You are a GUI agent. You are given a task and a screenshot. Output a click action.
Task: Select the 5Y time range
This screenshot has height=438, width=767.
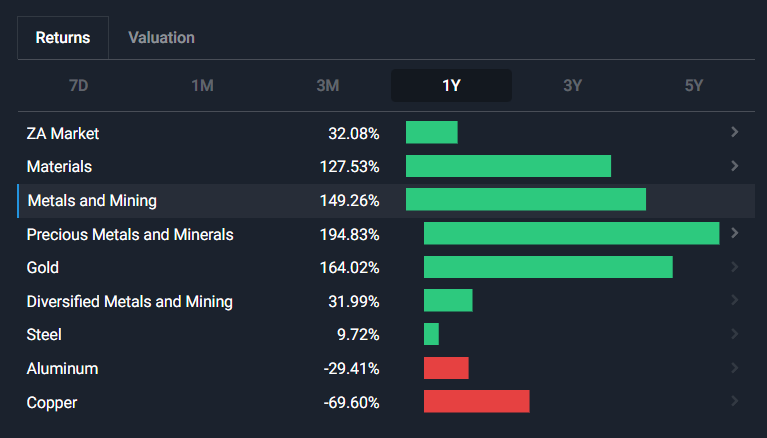pos(694,86)
